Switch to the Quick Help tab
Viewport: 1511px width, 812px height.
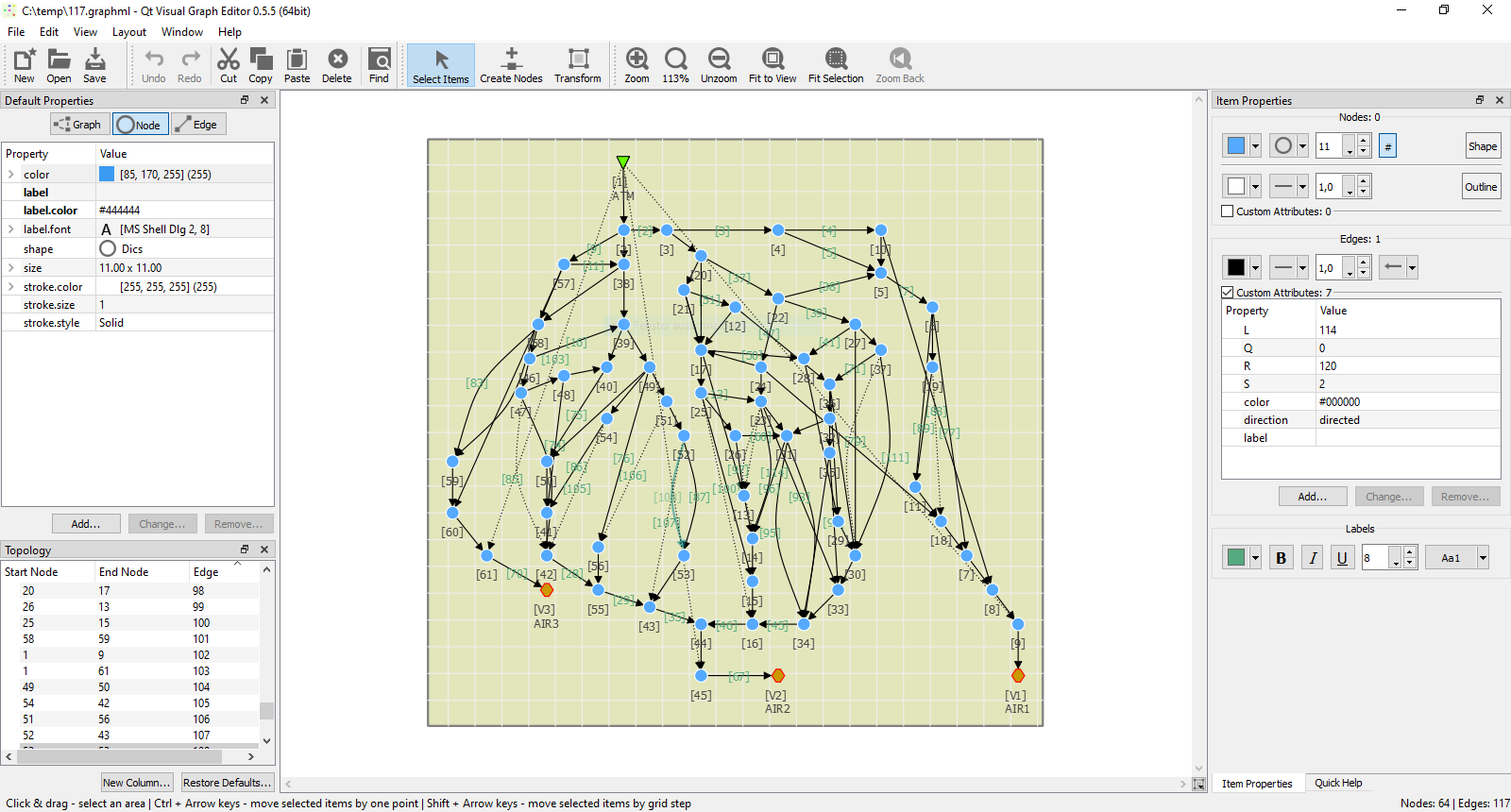click(x=1338, y=783)
